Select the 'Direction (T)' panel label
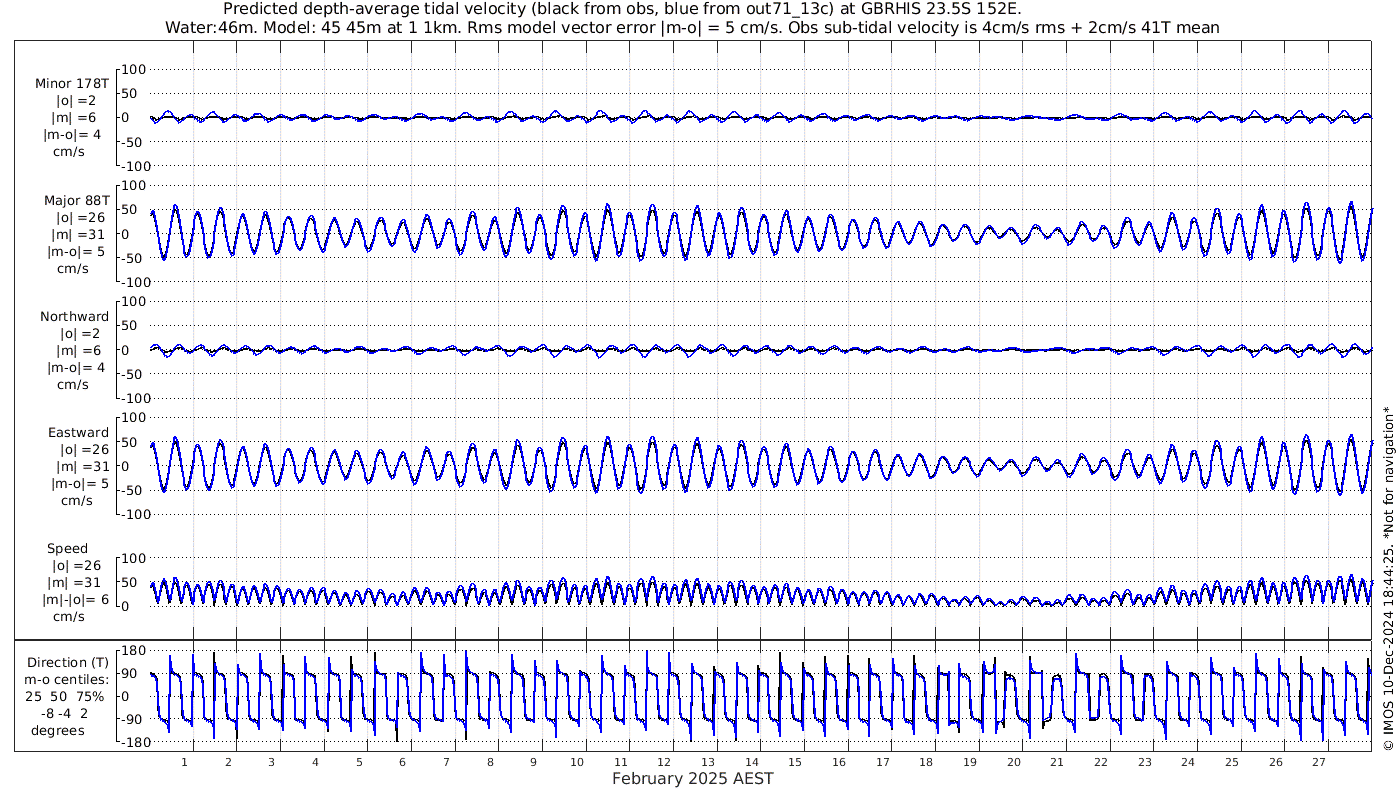Image resolution: width=1400 pixels, height=800 pixels. (69, 662)
